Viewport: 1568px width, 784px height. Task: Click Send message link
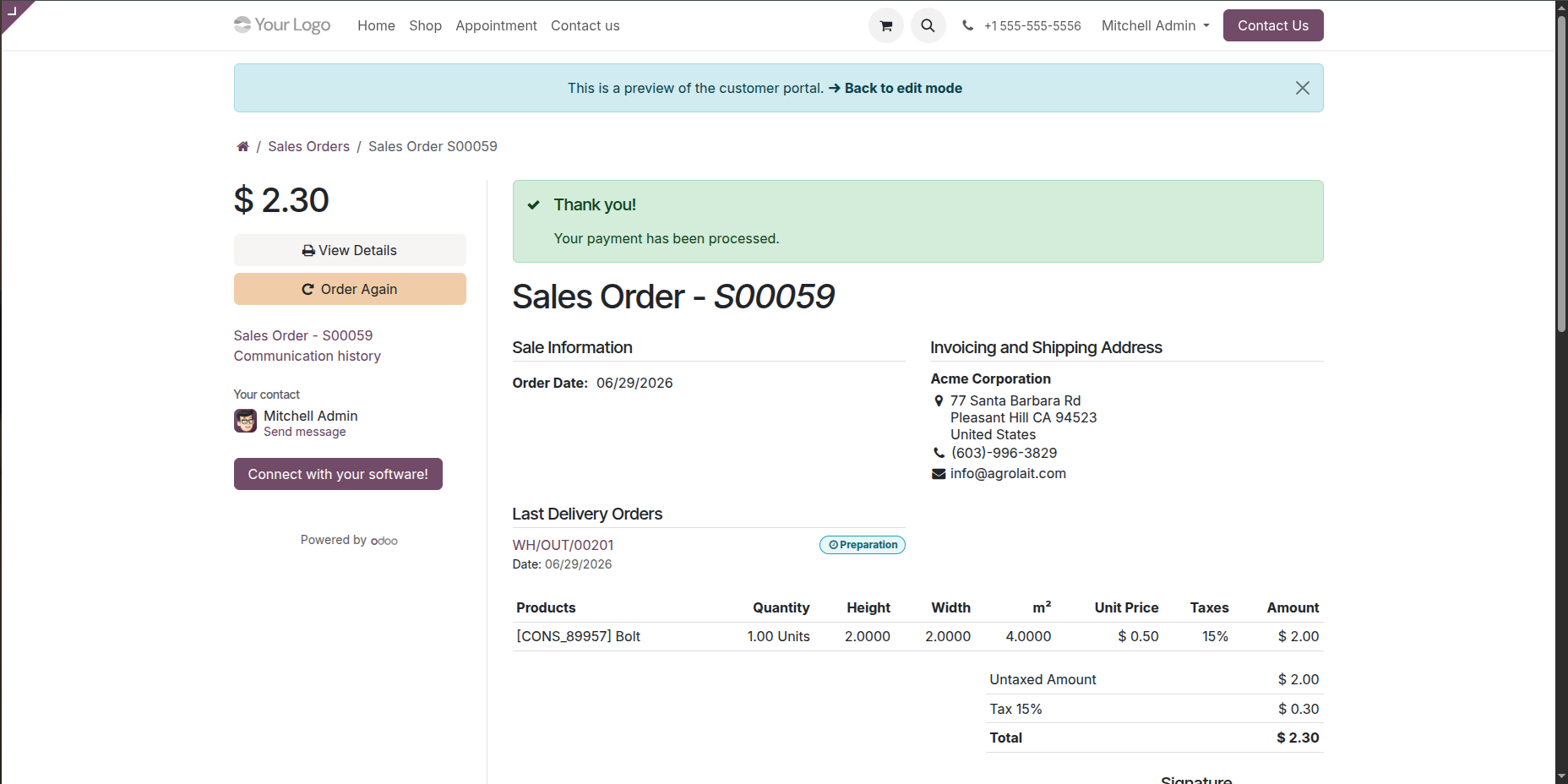[304, 432]
